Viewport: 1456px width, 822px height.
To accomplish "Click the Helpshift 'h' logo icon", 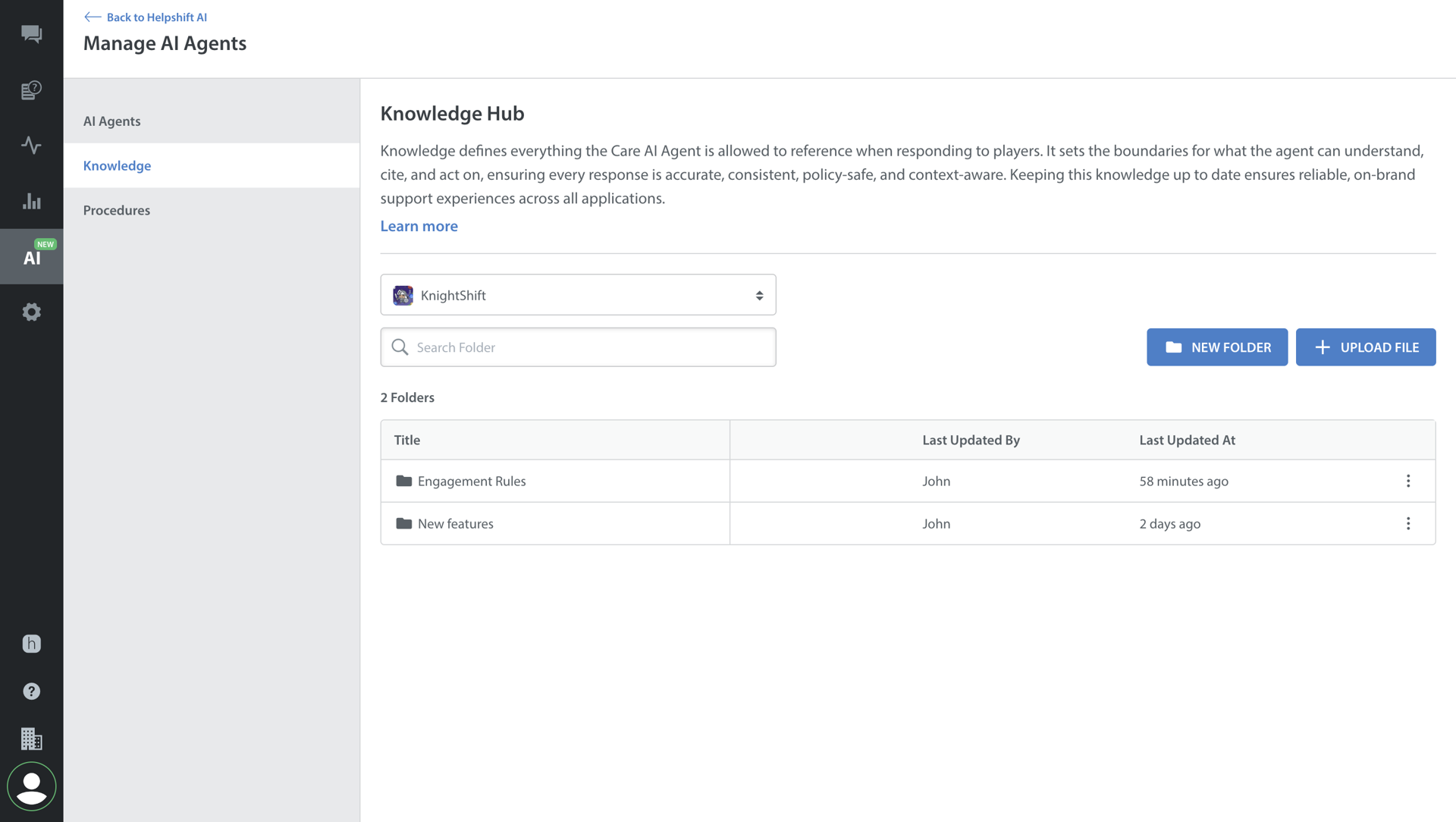I will (x=31, y=644).
